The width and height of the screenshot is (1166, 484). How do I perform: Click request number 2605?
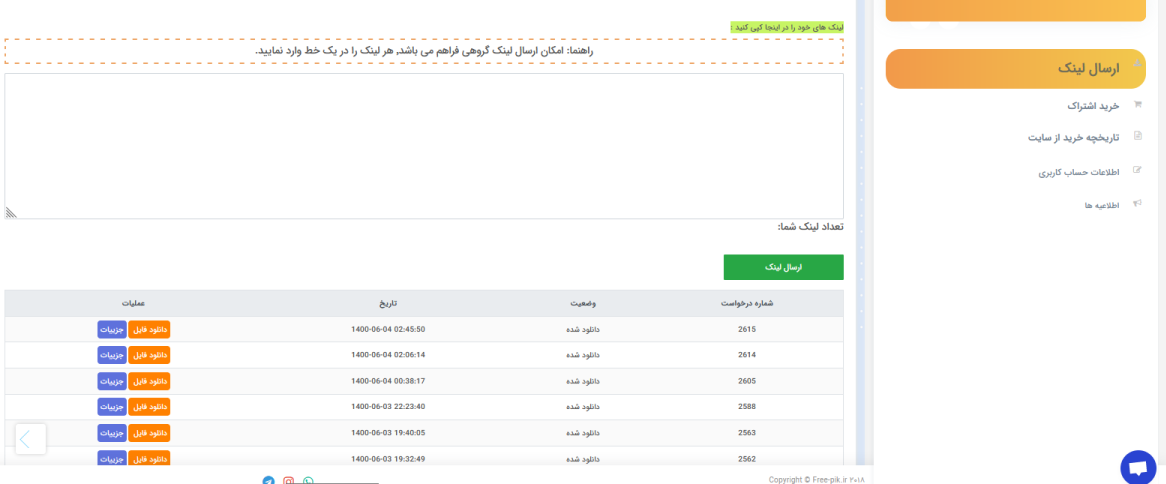[x=747, y=381]
